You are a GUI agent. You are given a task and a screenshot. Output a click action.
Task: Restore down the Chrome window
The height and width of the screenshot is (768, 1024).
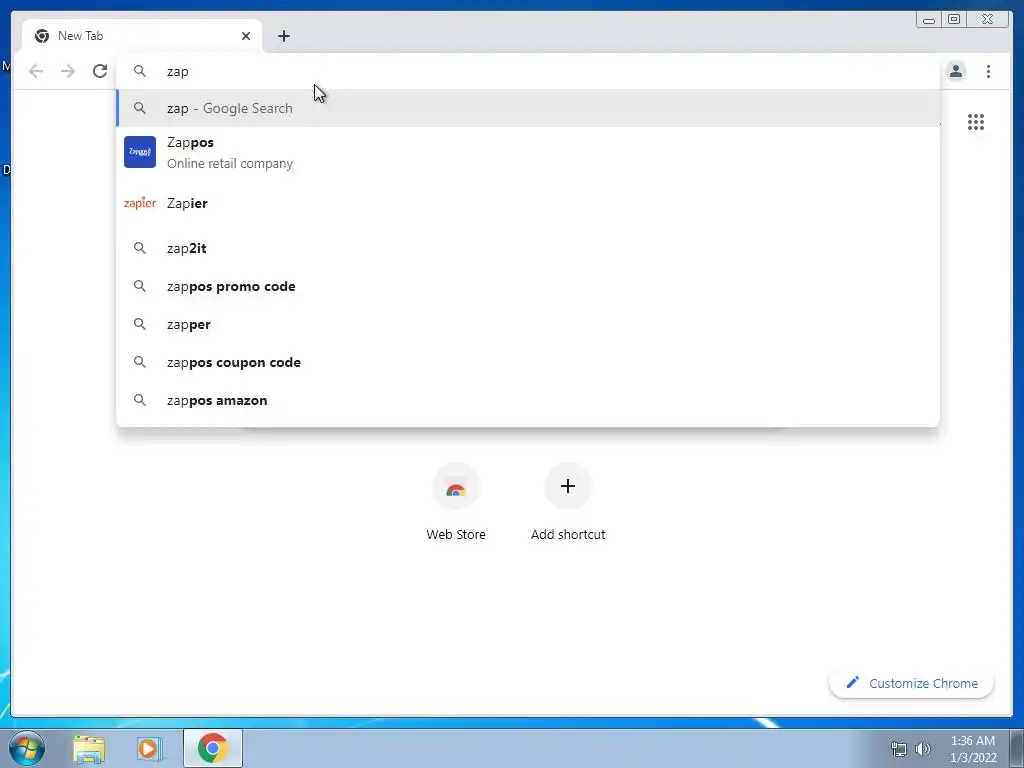(953, 20)
